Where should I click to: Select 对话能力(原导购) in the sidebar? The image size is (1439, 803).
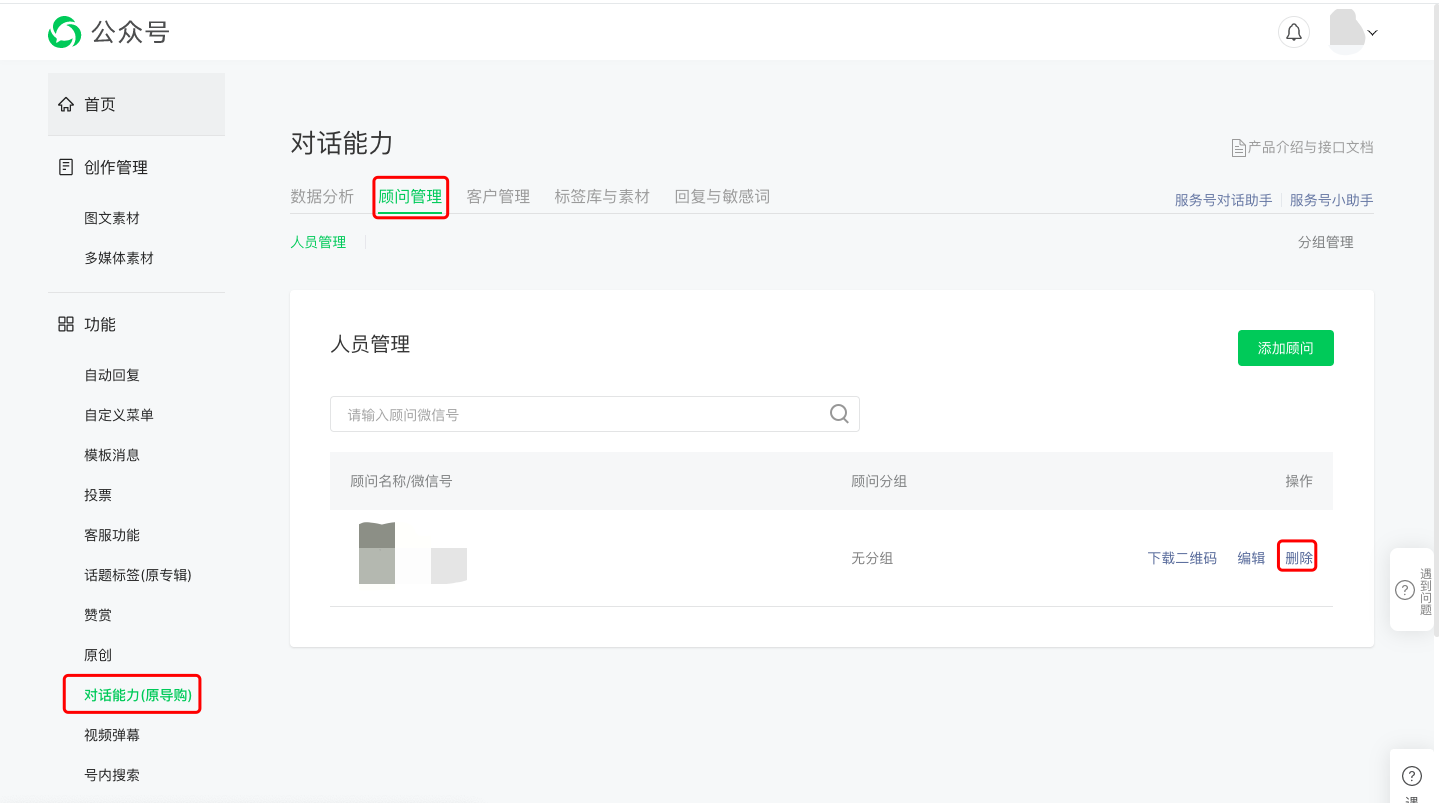[132, 693]
